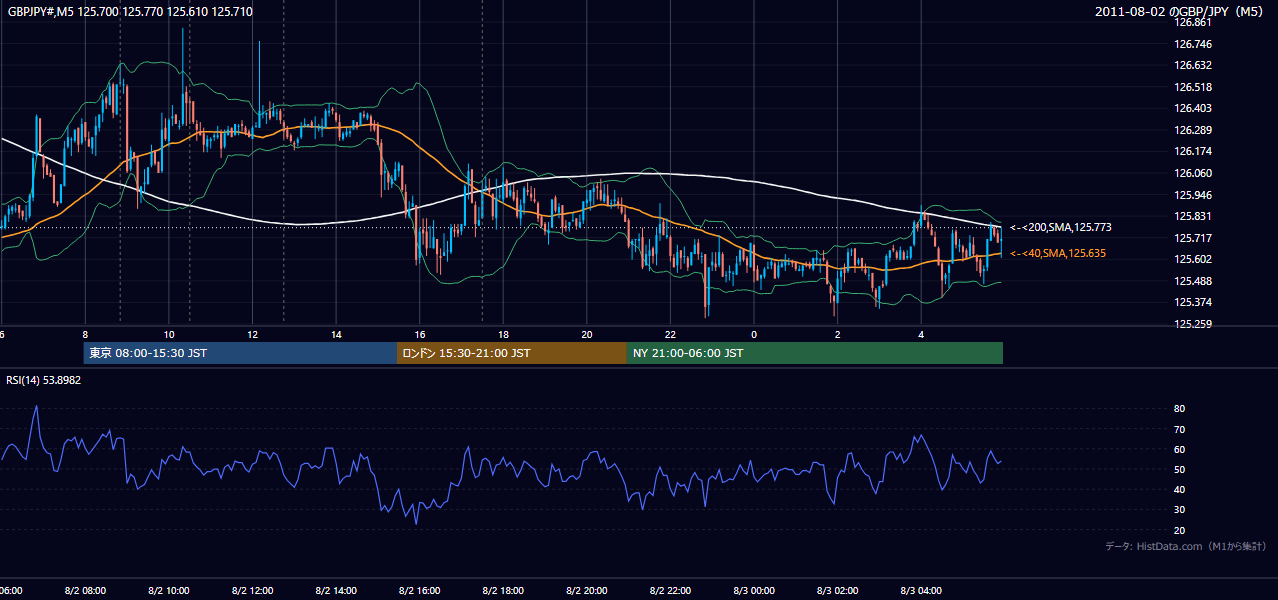1278x600 pixels.
Task: Click the chart title '2011-08-02 のGBP/JPY (M5)'
Action: click(x=1180, y=12)
